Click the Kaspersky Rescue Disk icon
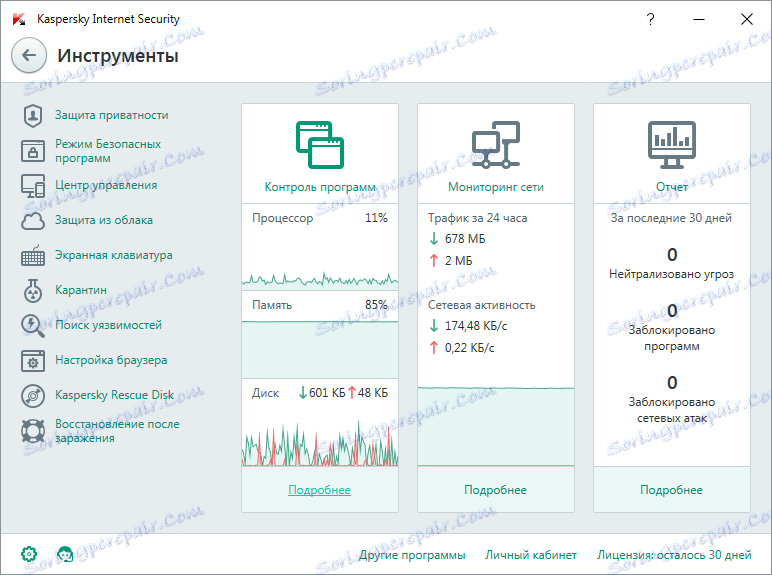 click(x=33, y=395)
